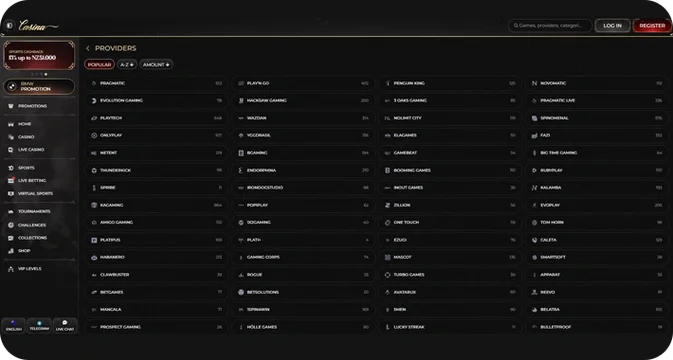Click the VIP Levels sidebar icon
This screenshot has height=360, width=673.
pyautogui.click(x=11, y=269)
